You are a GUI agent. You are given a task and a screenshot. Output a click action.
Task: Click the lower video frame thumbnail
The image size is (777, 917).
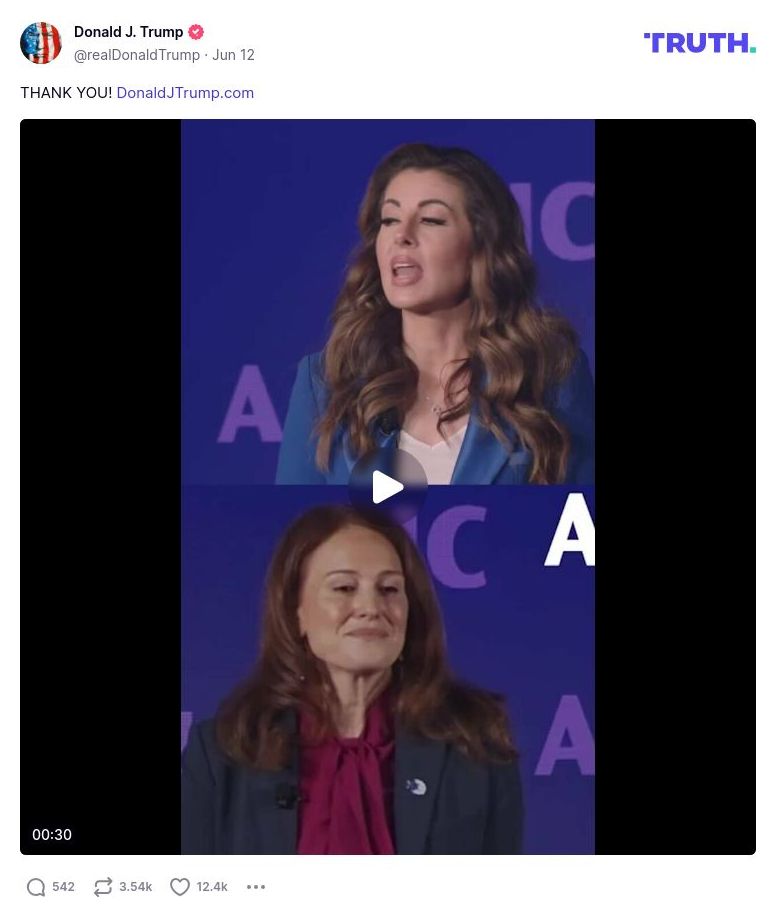[388, 670]
